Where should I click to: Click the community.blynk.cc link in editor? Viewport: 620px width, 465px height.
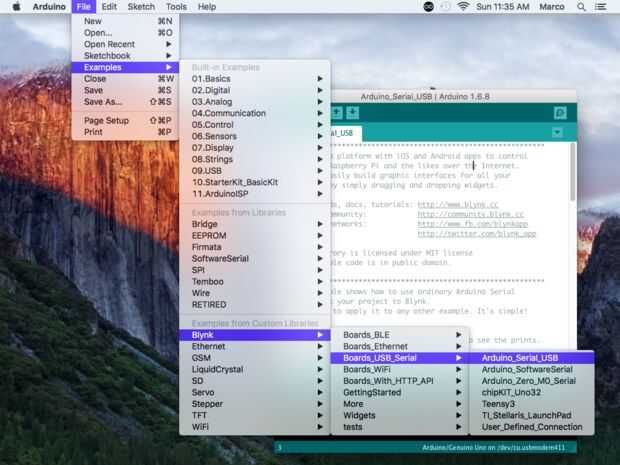pyautogui.click(x=471, y=214)
